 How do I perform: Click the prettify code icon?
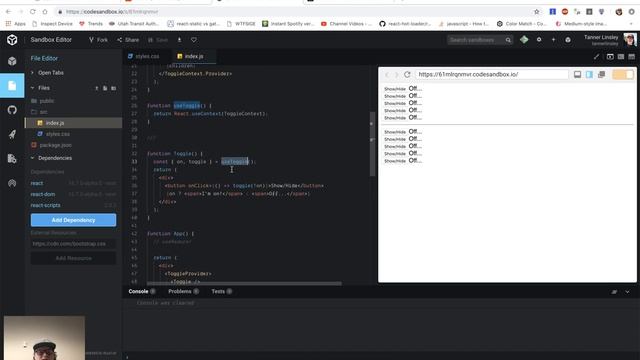[596, 57]
